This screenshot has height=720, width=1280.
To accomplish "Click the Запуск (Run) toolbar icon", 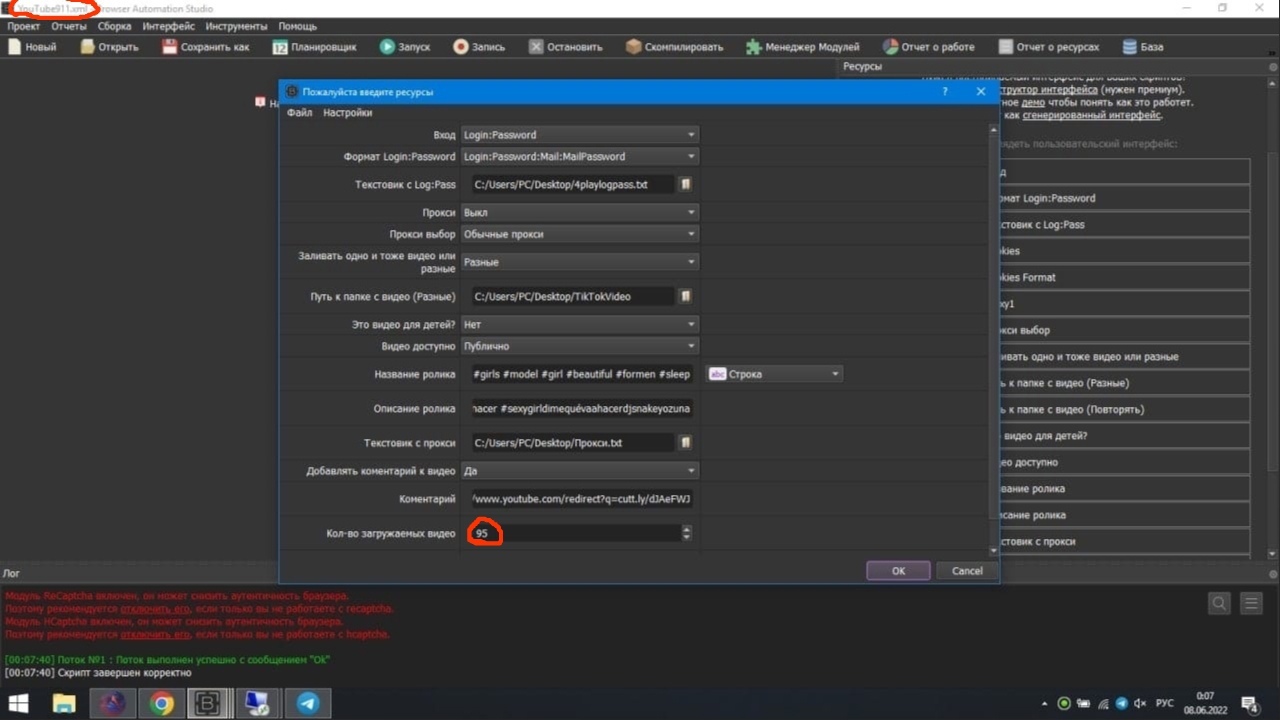I will tap(387, 47).
